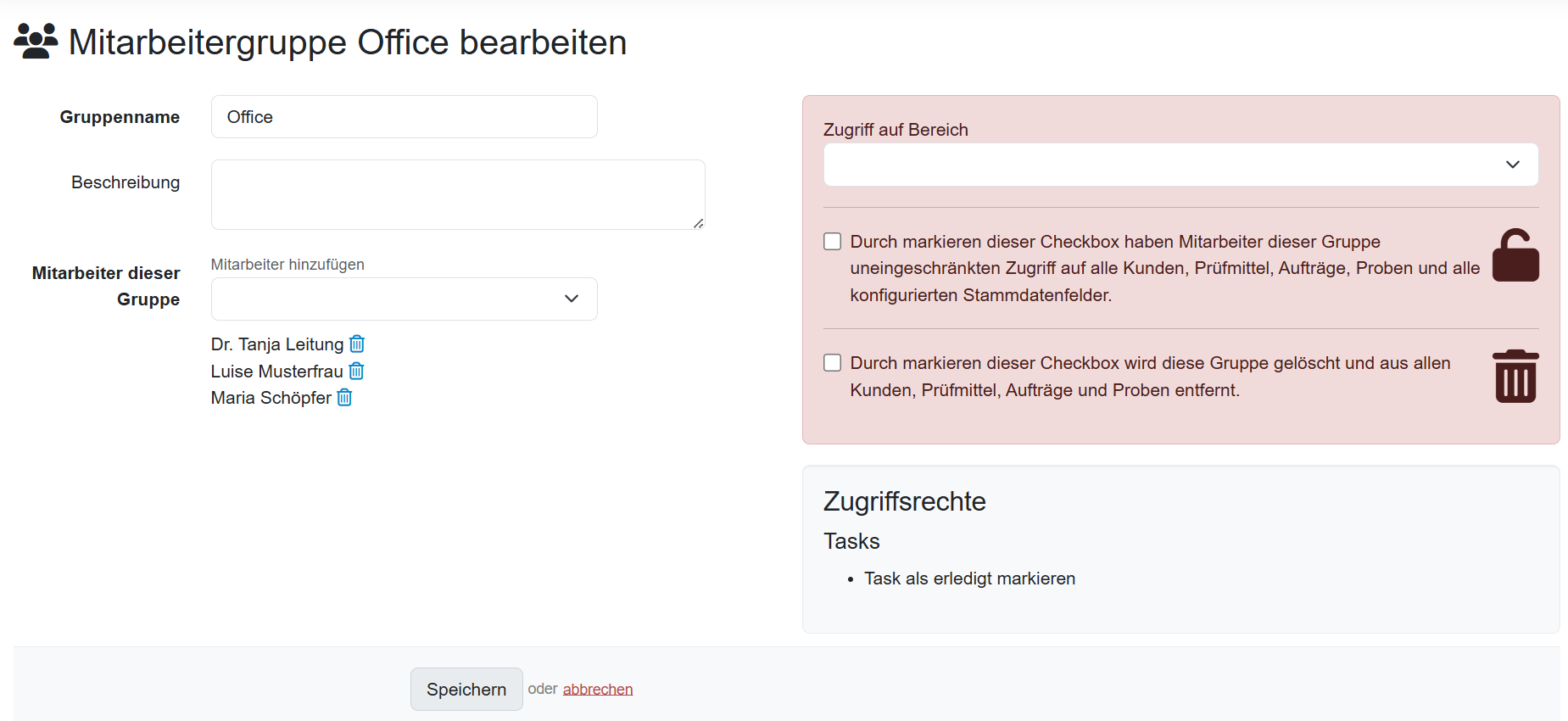The height and width of the screenshot is (721, 1568).
Task: Remove Luise Musterfrau via trash icon
Action: click(356, 371)
